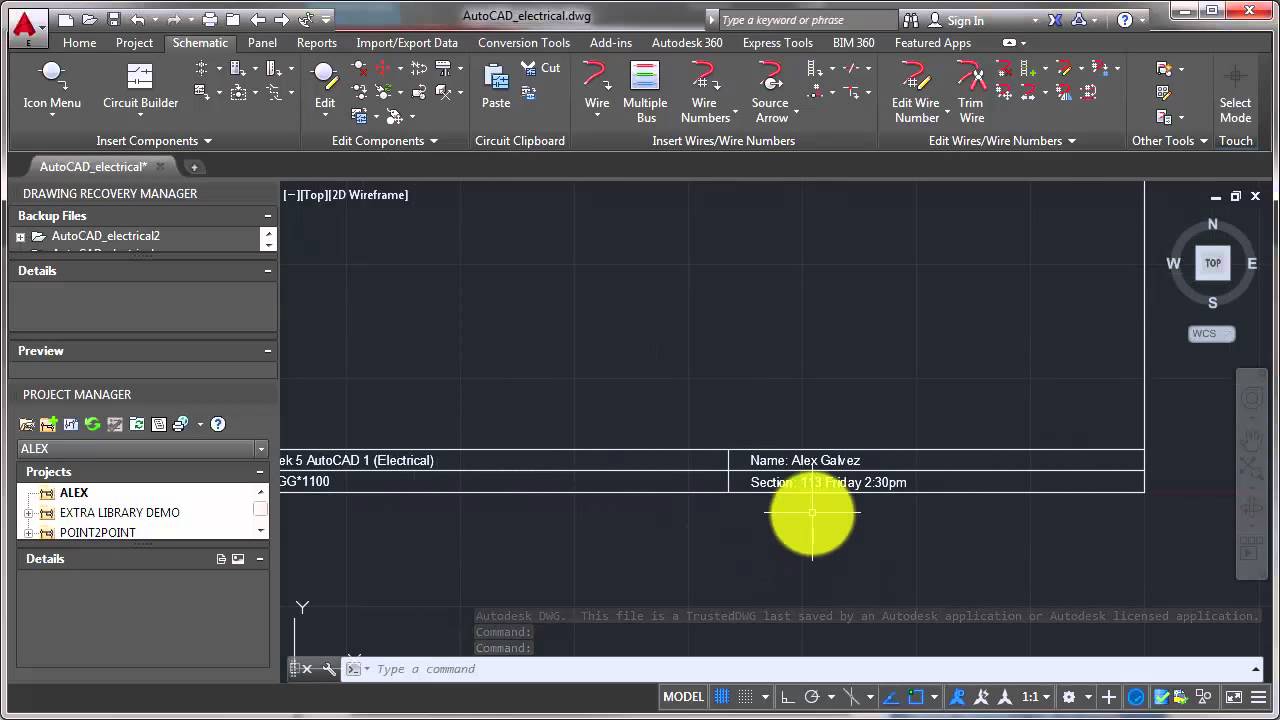Select the Edit Wire Number tool
The height and width of the screenshot is (720, 1280).
[916, 92]
